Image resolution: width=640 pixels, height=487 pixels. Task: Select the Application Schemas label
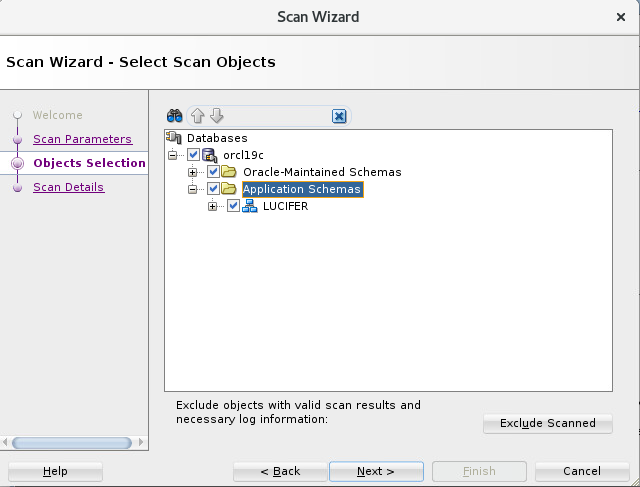(x=302, y=189)
